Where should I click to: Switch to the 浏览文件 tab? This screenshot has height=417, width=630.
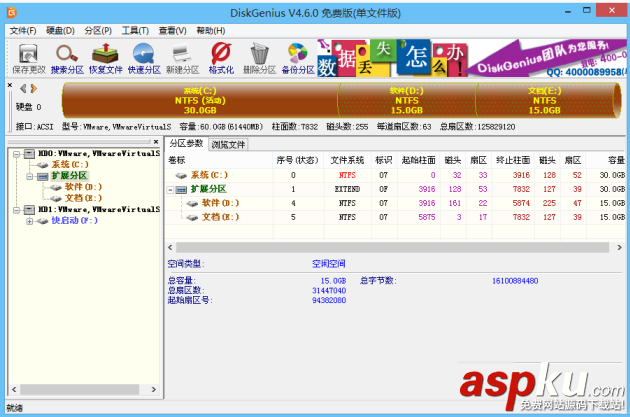(x=228, y=145)
